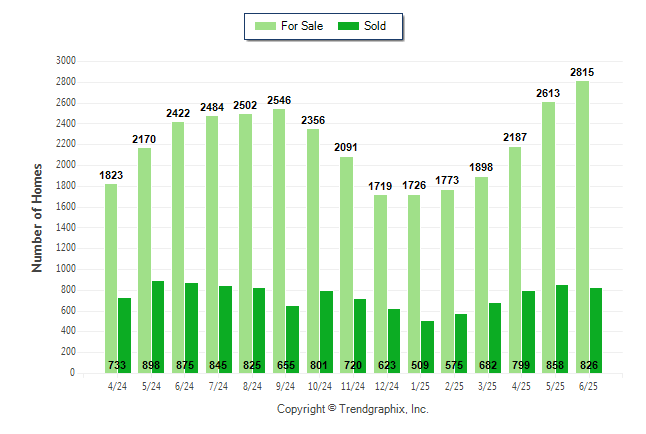This screenshot has width=646, height=434.
Task: Click the 7/24 x-axis month label
Action: click(218, 386)
